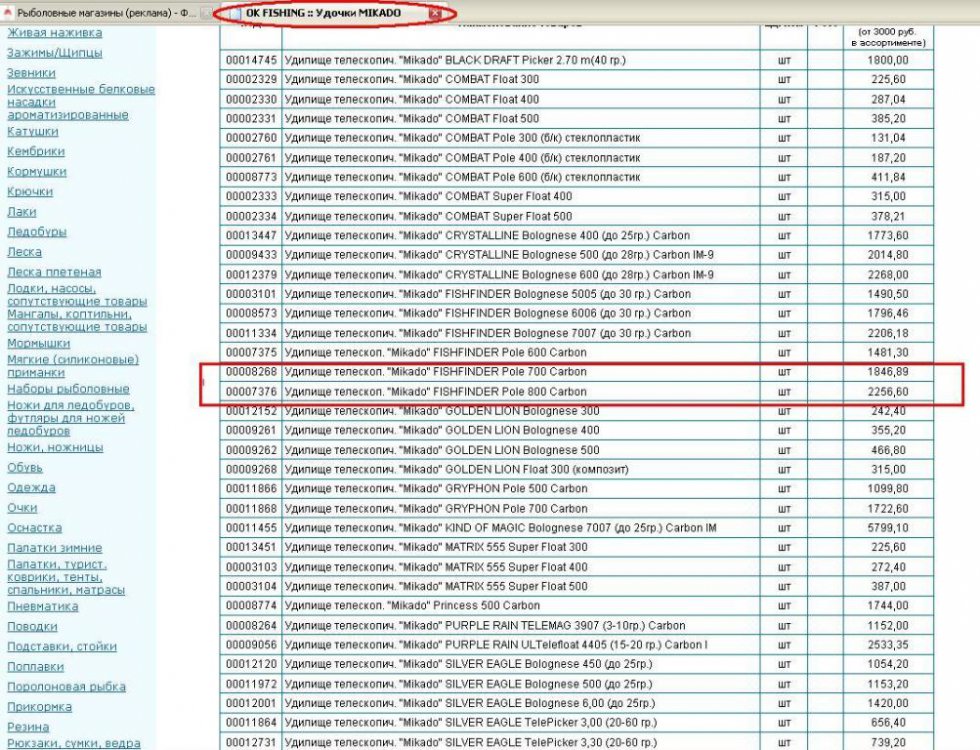Open Ножи для ледобуров link

pos(71,418)
